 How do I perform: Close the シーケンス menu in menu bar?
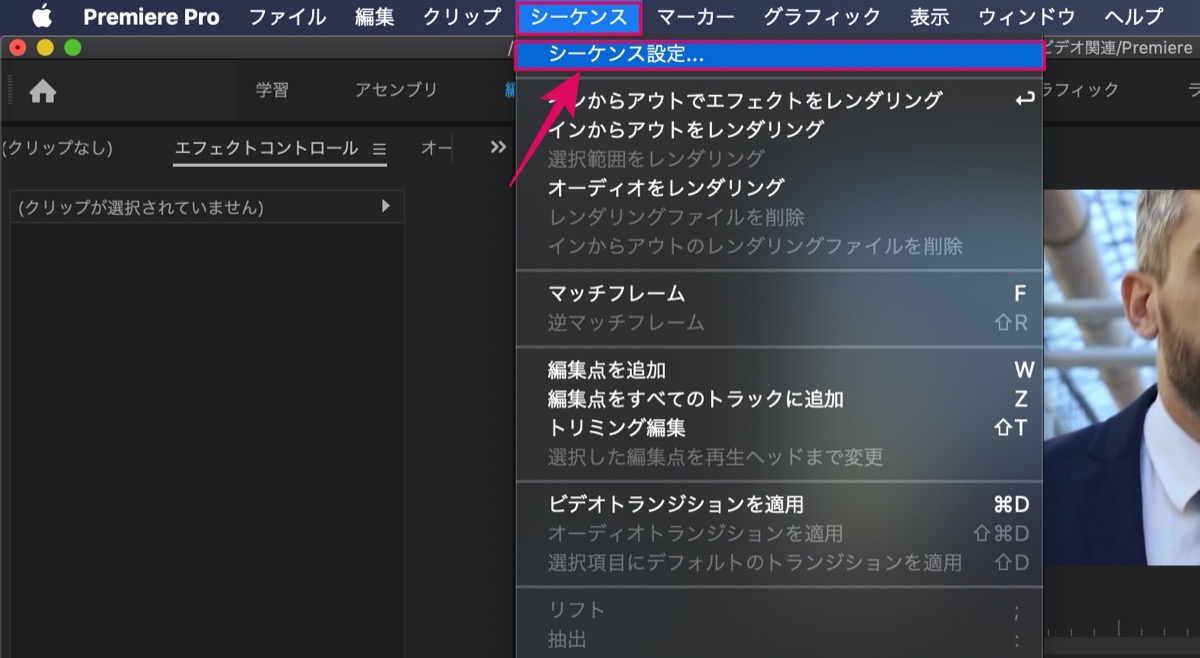tap(578, 17)
